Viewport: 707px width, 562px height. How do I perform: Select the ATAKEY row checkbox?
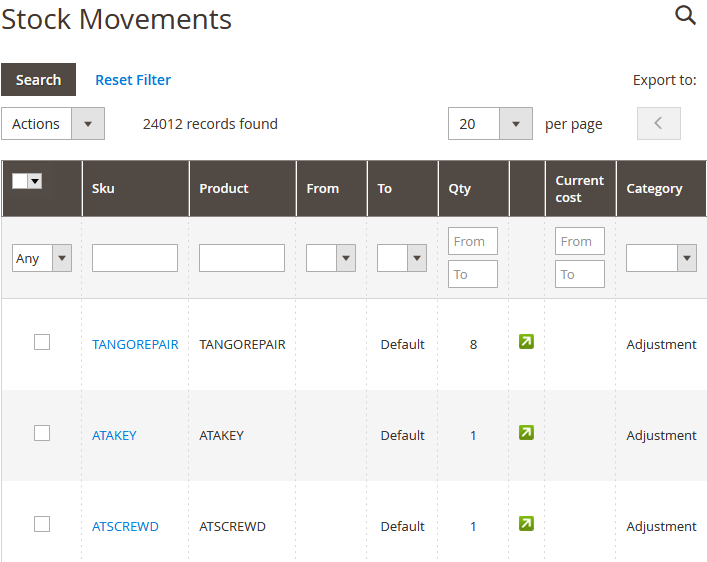click(42, 433)
